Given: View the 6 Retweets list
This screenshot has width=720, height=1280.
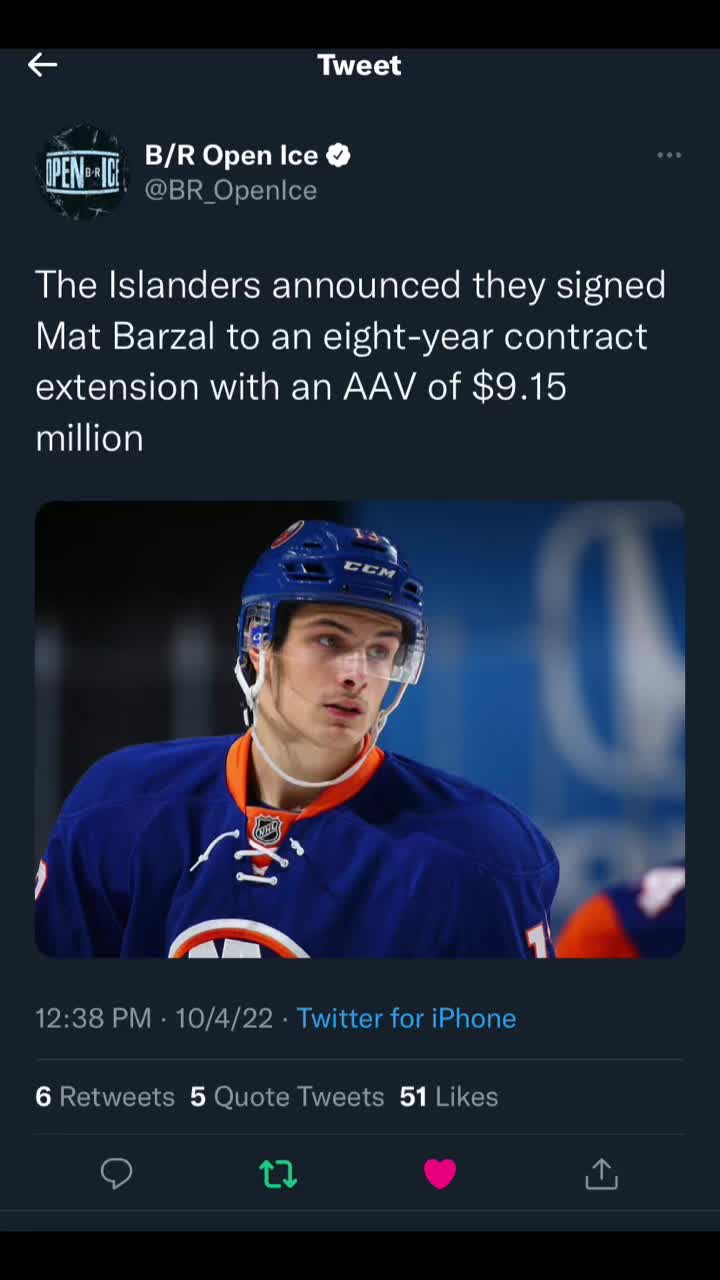Looking at the screenshot, I should click(x=105, y=1096).
